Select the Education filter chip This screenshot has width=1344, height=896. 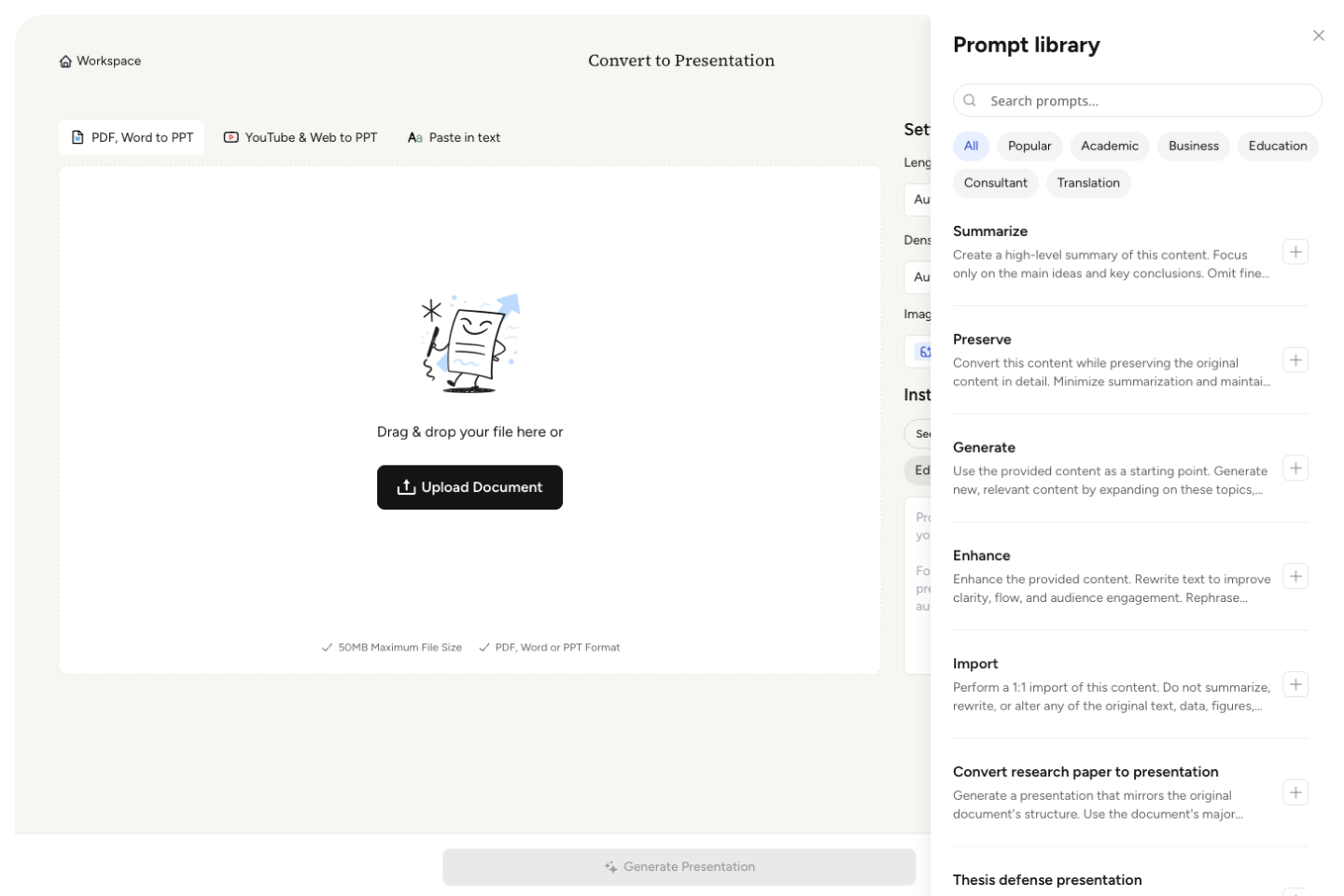(x=1277, y=146)
